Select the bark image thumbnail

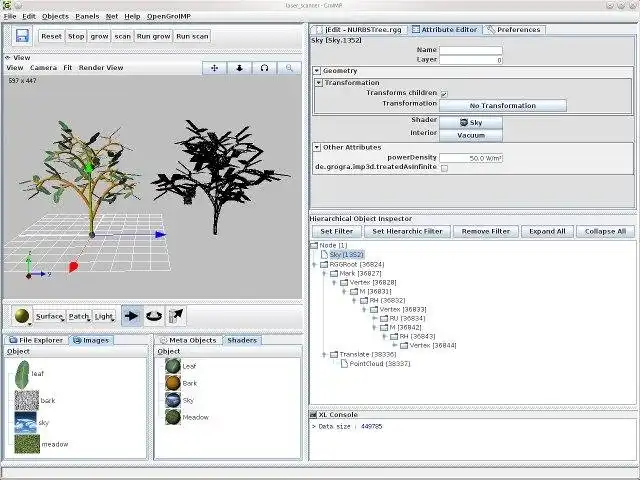click(27, 400)
